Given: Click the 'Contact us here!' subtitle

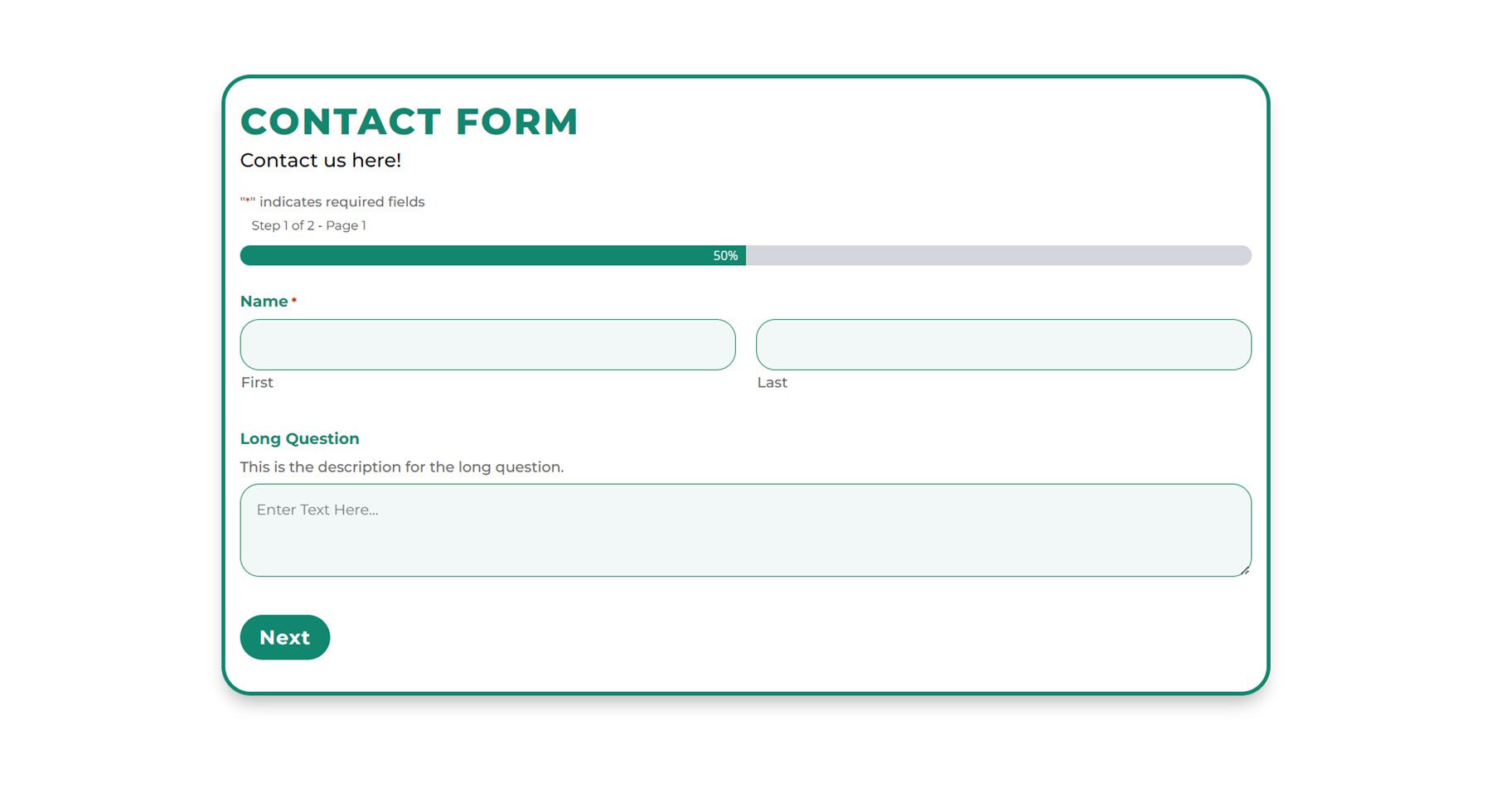Looking at the screenshot, I should tap(321, 160).
